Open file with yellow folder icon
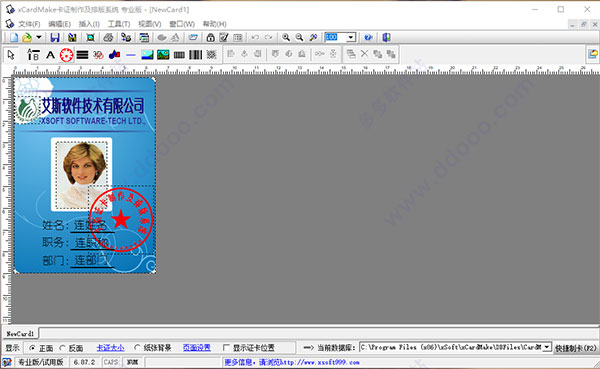The width and height of the screenshot is (600, 369). (27, 37)
